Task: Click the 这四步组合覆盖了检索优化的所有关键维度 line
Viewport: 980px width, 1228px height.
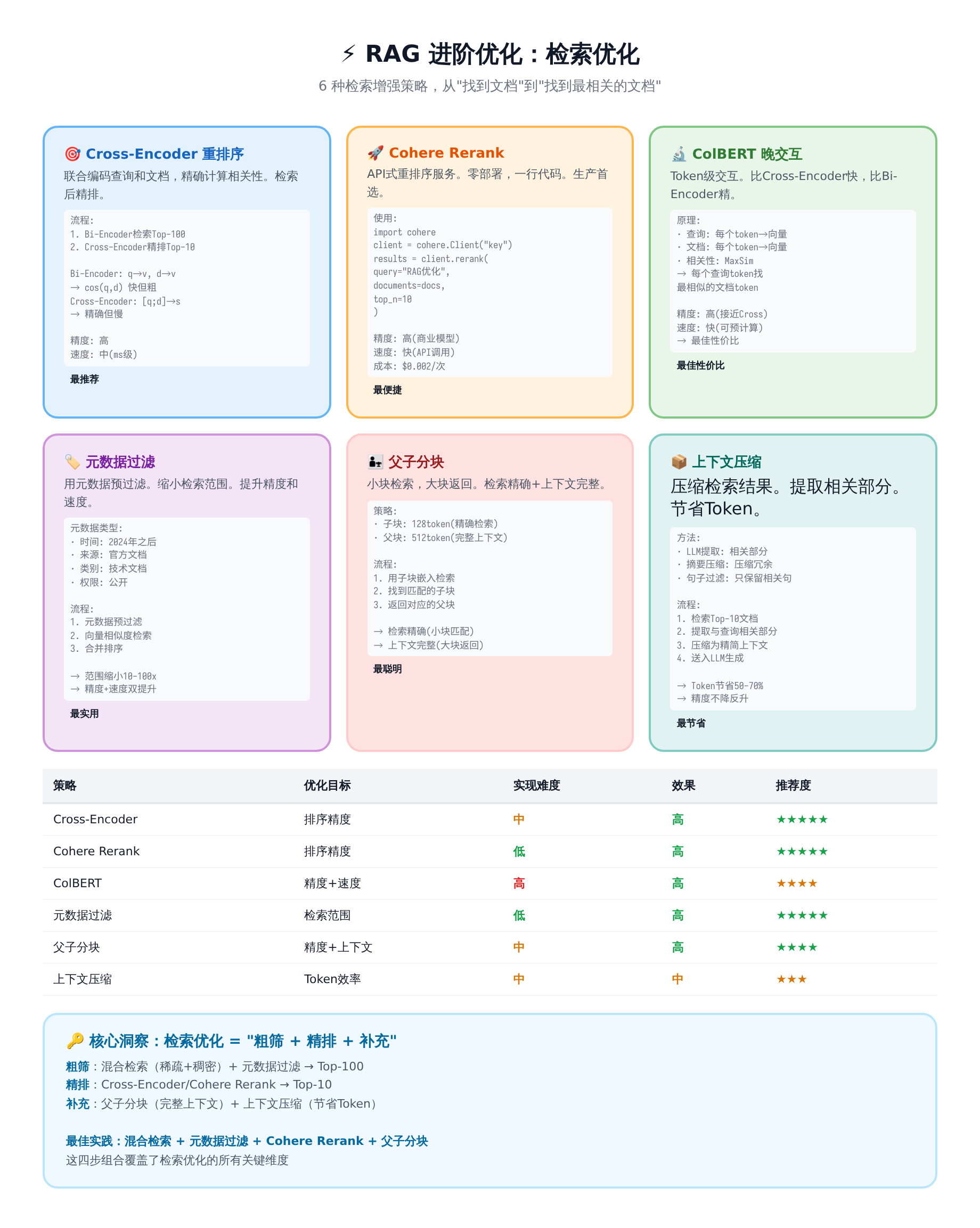Action: pyautogui.click(x=177, y=1160)
